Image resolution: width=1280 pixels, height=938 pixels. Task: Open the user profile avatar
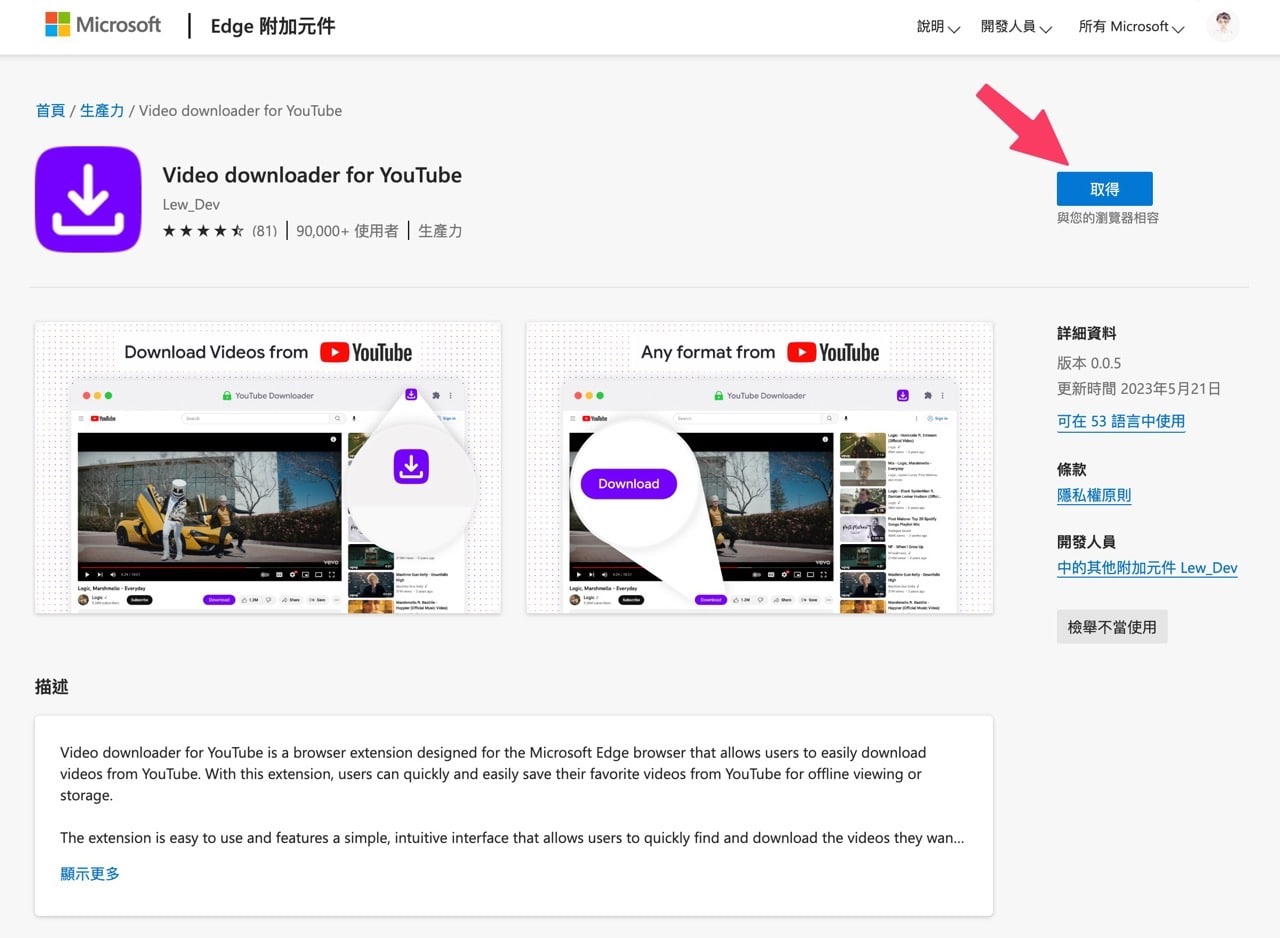1223,26
